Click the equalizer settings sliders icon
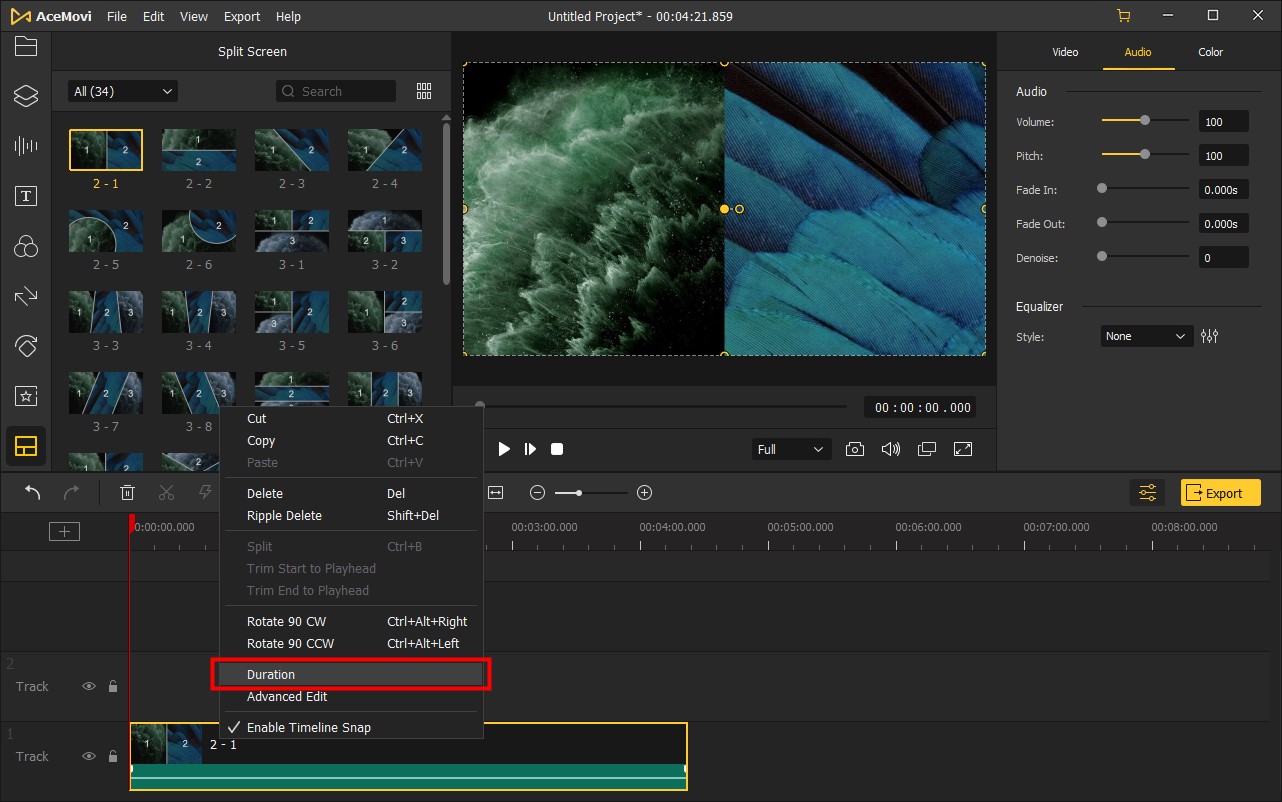The image size is (1282, 802). tap(1210, 336)
